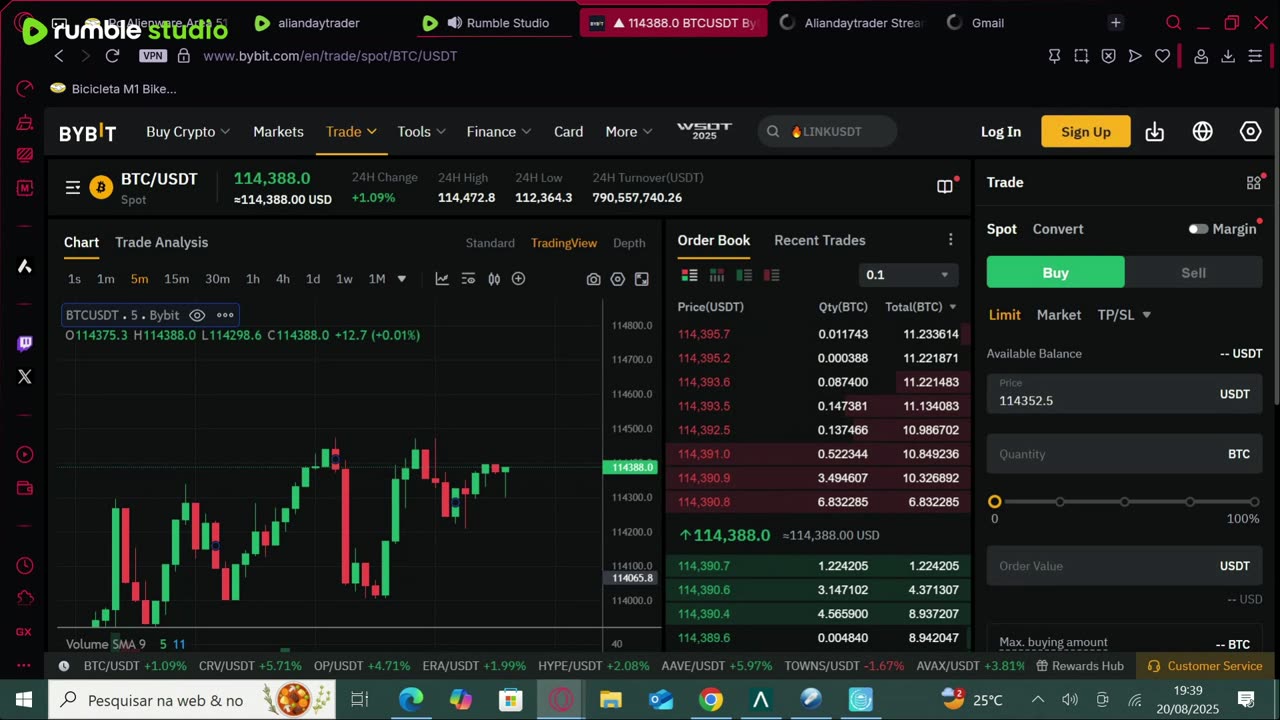Click the Log In link
This screenshot has width=1280, height=720.
point(1001,132)
